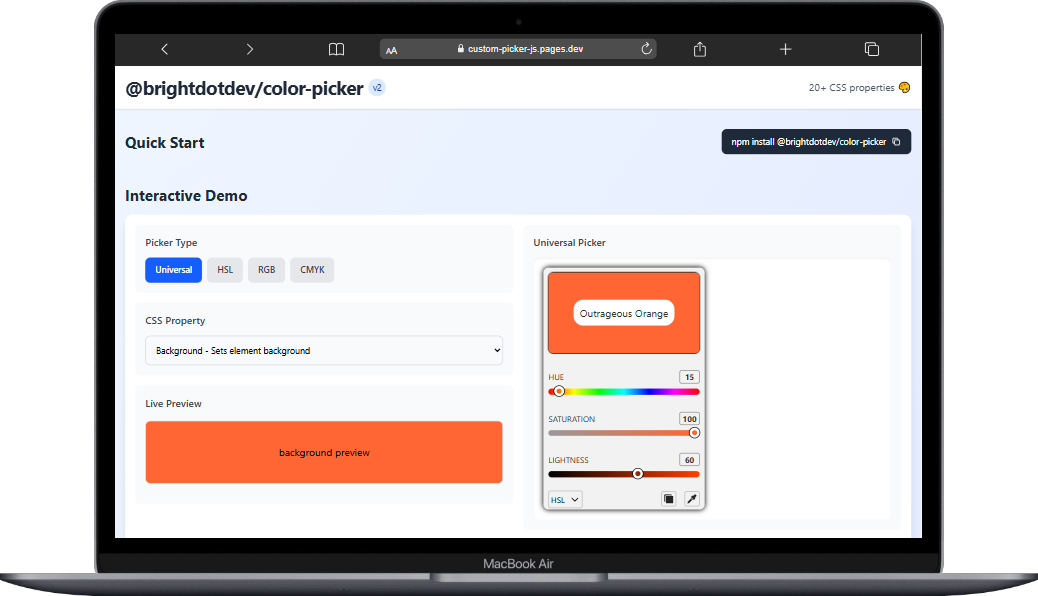Adjust the Hue slider handle
The width and height of the screenshot is (1038, 596).
(558, 391)
